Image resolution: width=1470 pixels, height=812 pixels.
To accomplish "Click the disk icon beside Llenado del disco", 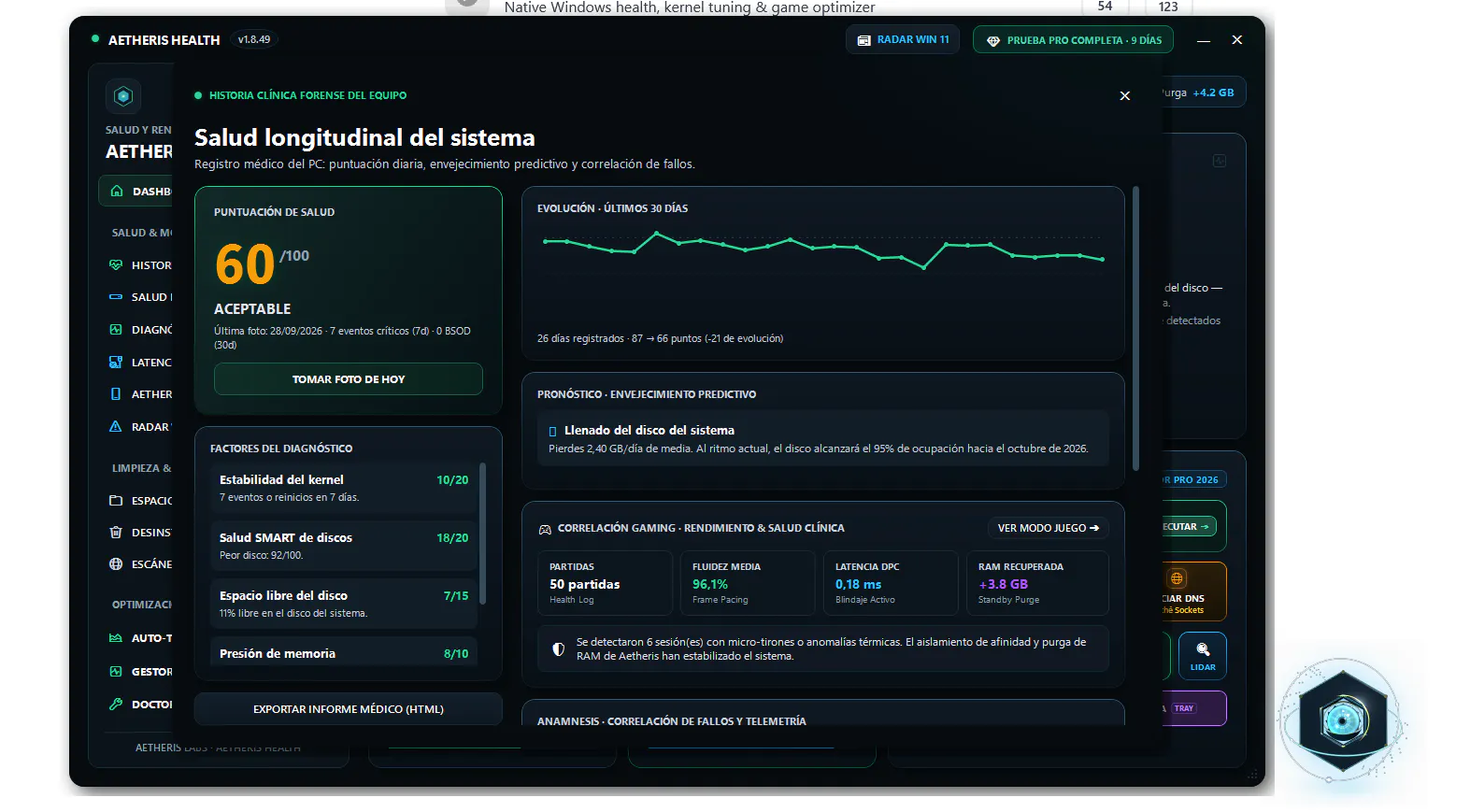I will click(x=552, y=432).
